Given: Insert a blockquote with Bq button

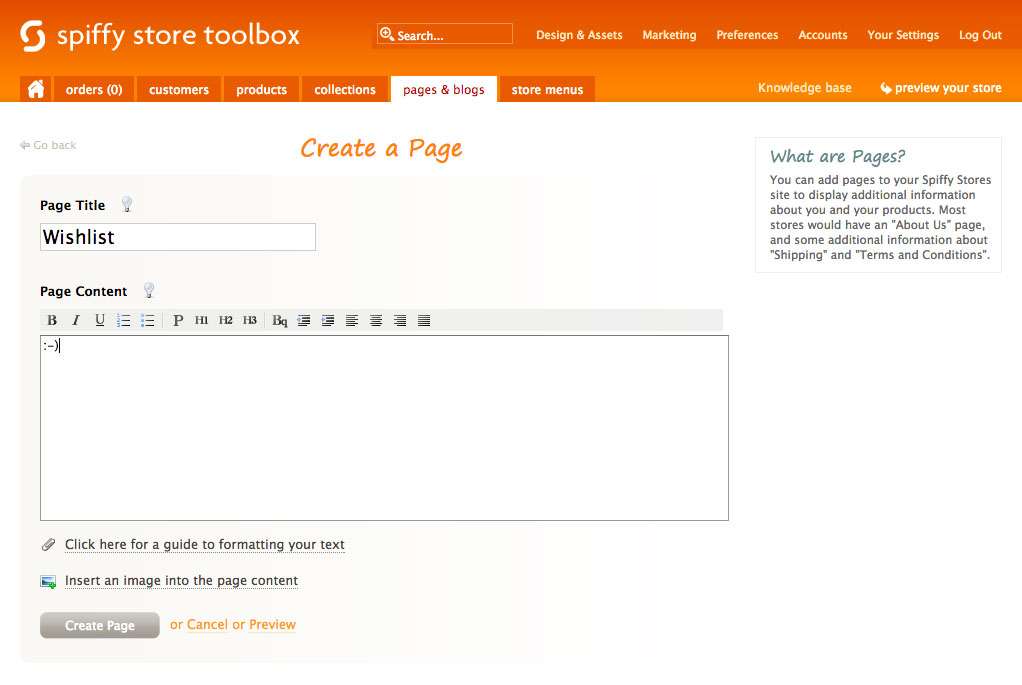Looking at the screenshot, I should click(280, 320).
